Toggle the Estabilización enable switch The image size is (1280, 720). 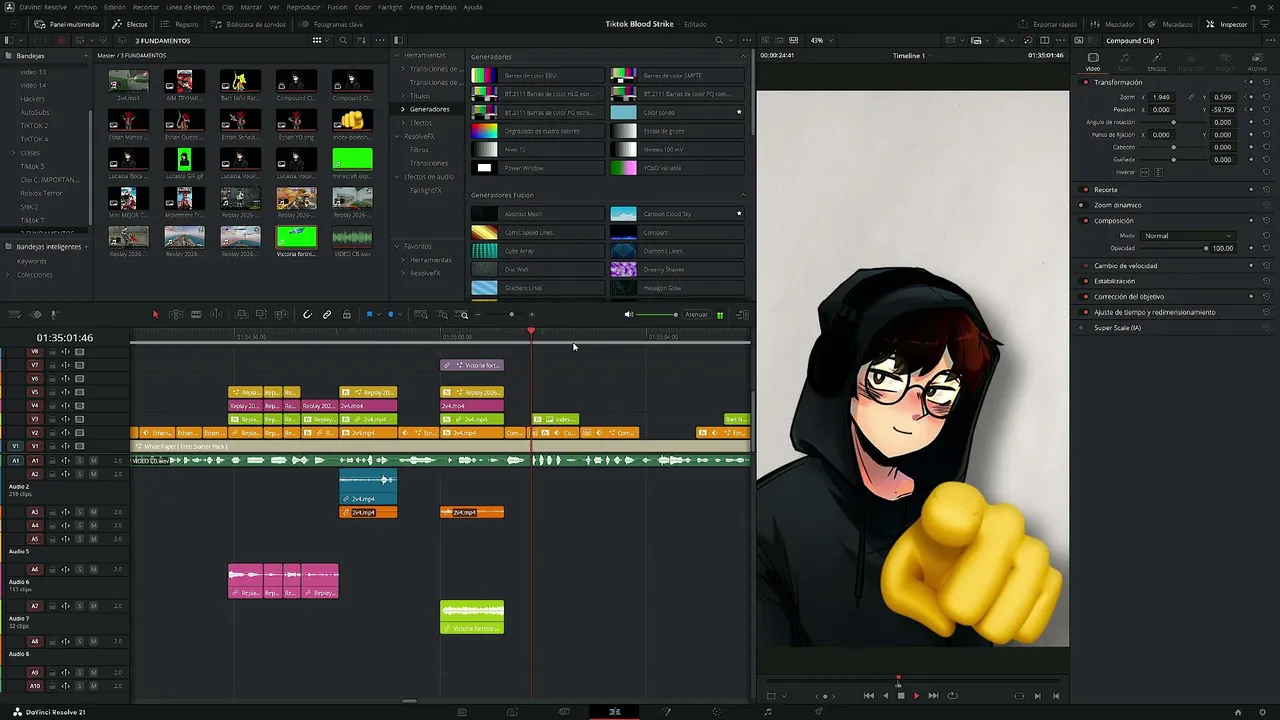tap(1085, 281)
